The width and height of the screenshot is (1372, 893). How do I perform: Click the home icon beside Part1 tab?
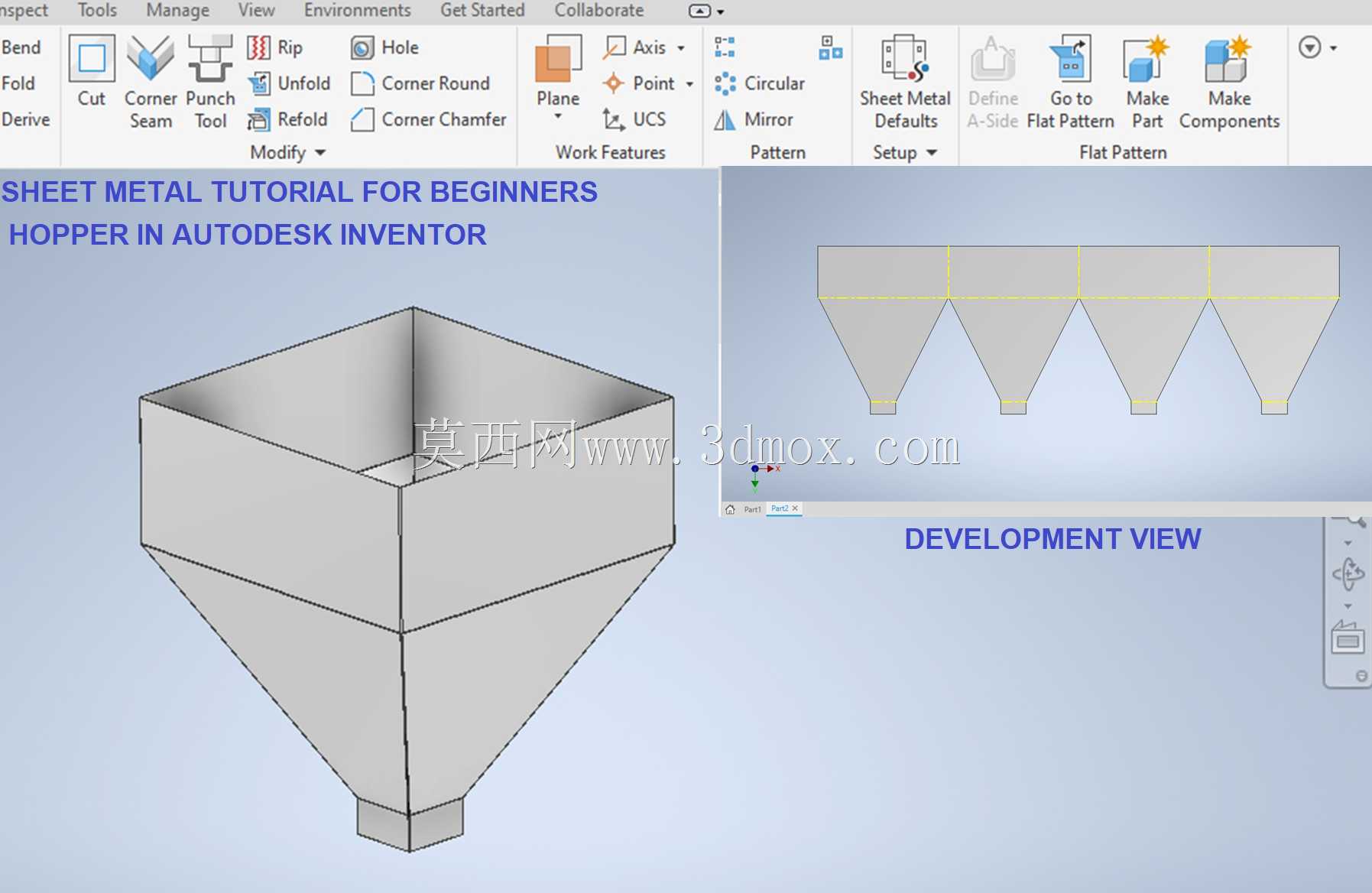pos(731,509)
